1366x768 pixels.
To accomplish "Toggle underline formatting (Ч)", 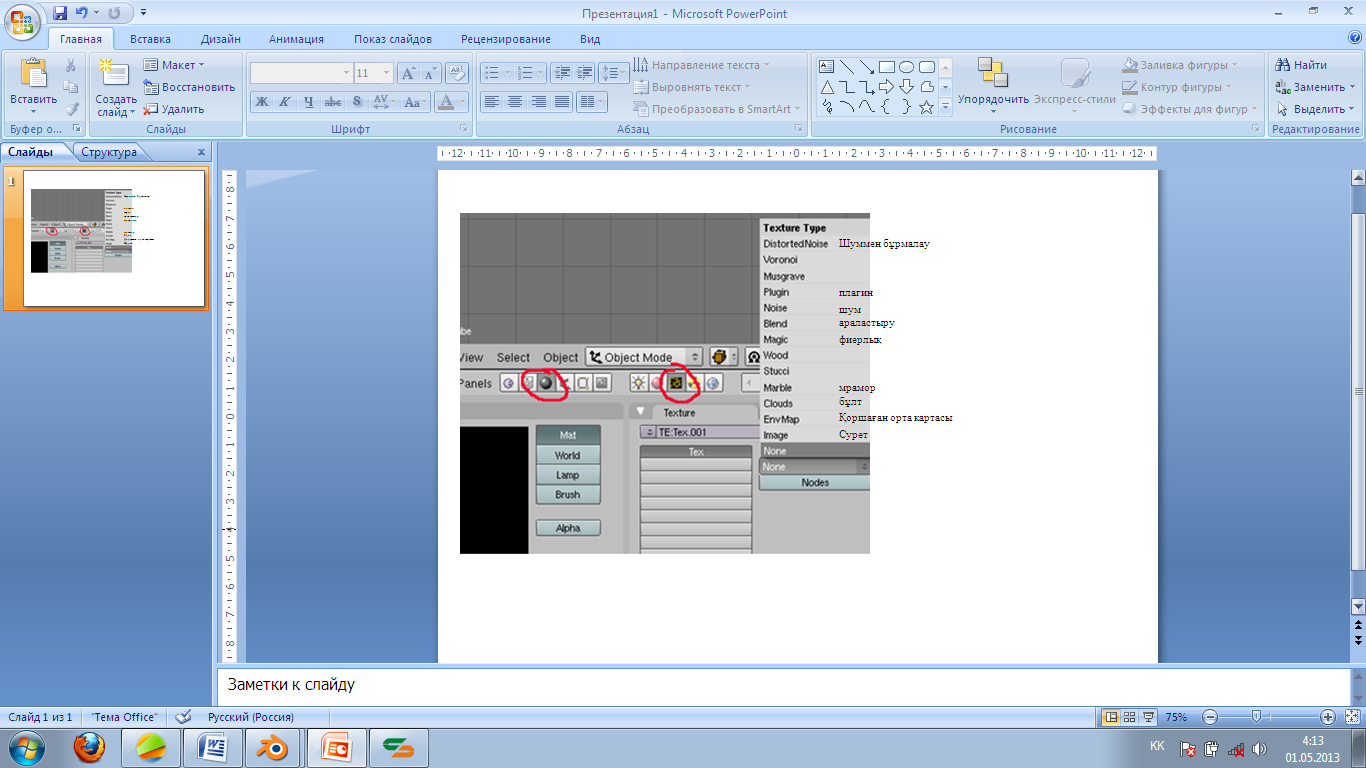I will point(309,102).
